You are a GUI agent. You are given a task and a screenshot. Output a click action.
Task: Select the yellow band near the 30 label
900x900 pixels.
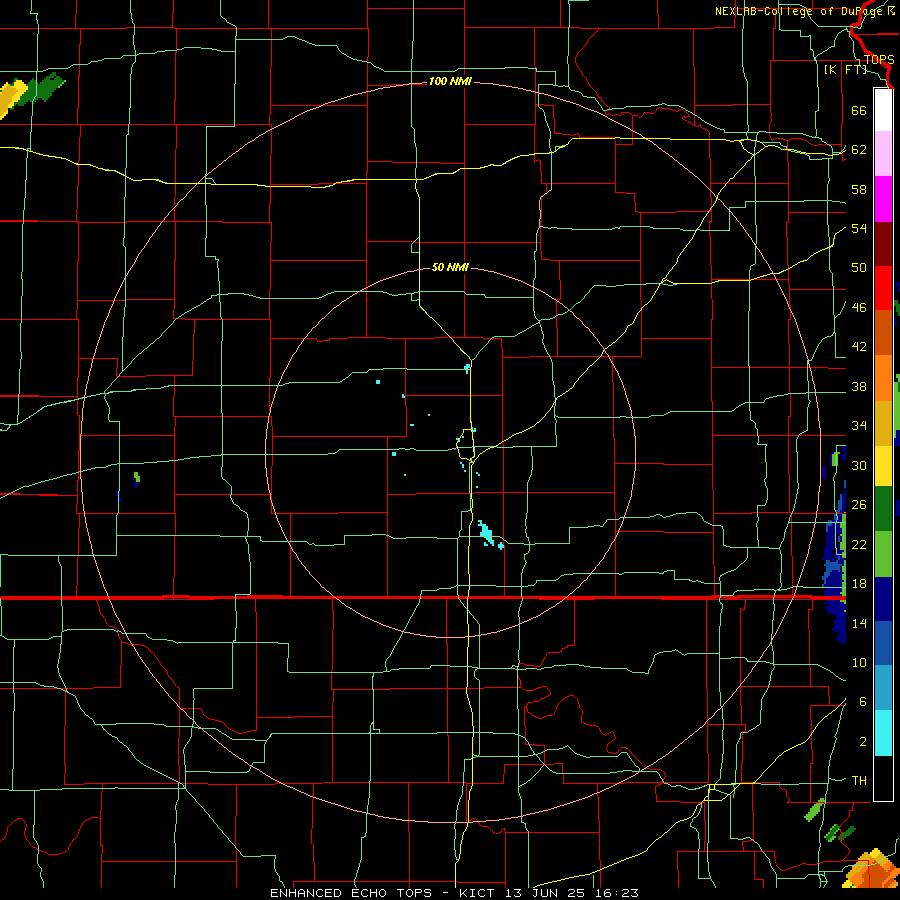(883, 465)
